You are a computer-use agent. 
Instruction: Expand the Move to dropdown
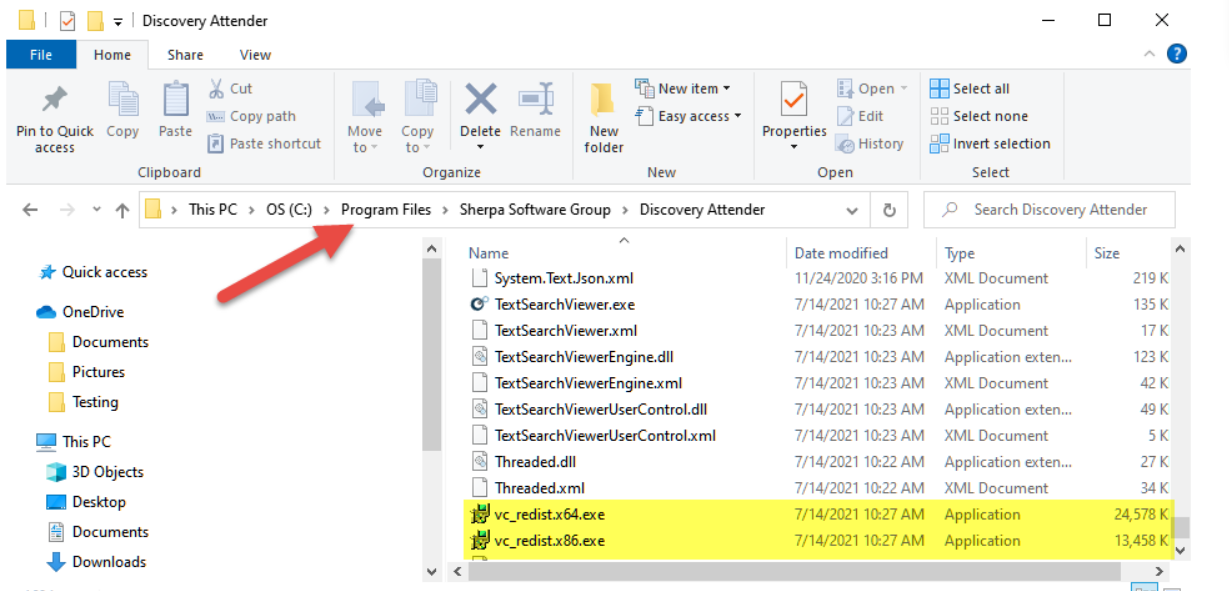[364, 147]
